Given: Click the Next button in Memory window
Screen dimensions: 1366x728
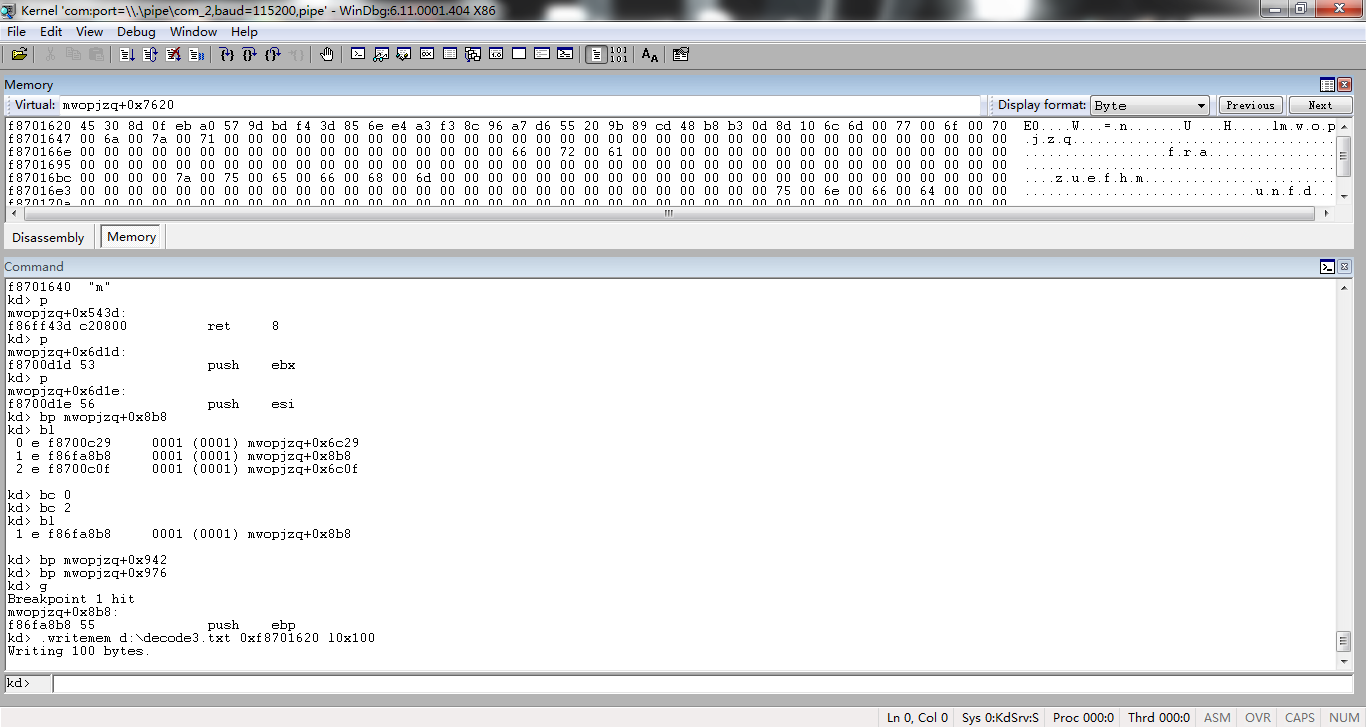Looking at the screenshot, I should [1320, 105].
